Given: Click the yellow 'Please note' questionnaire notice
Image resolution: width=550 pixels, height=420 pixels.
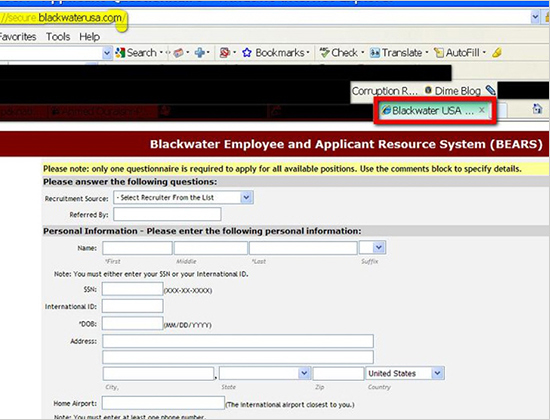Looking at the screenshot, I should click(282, 169).
